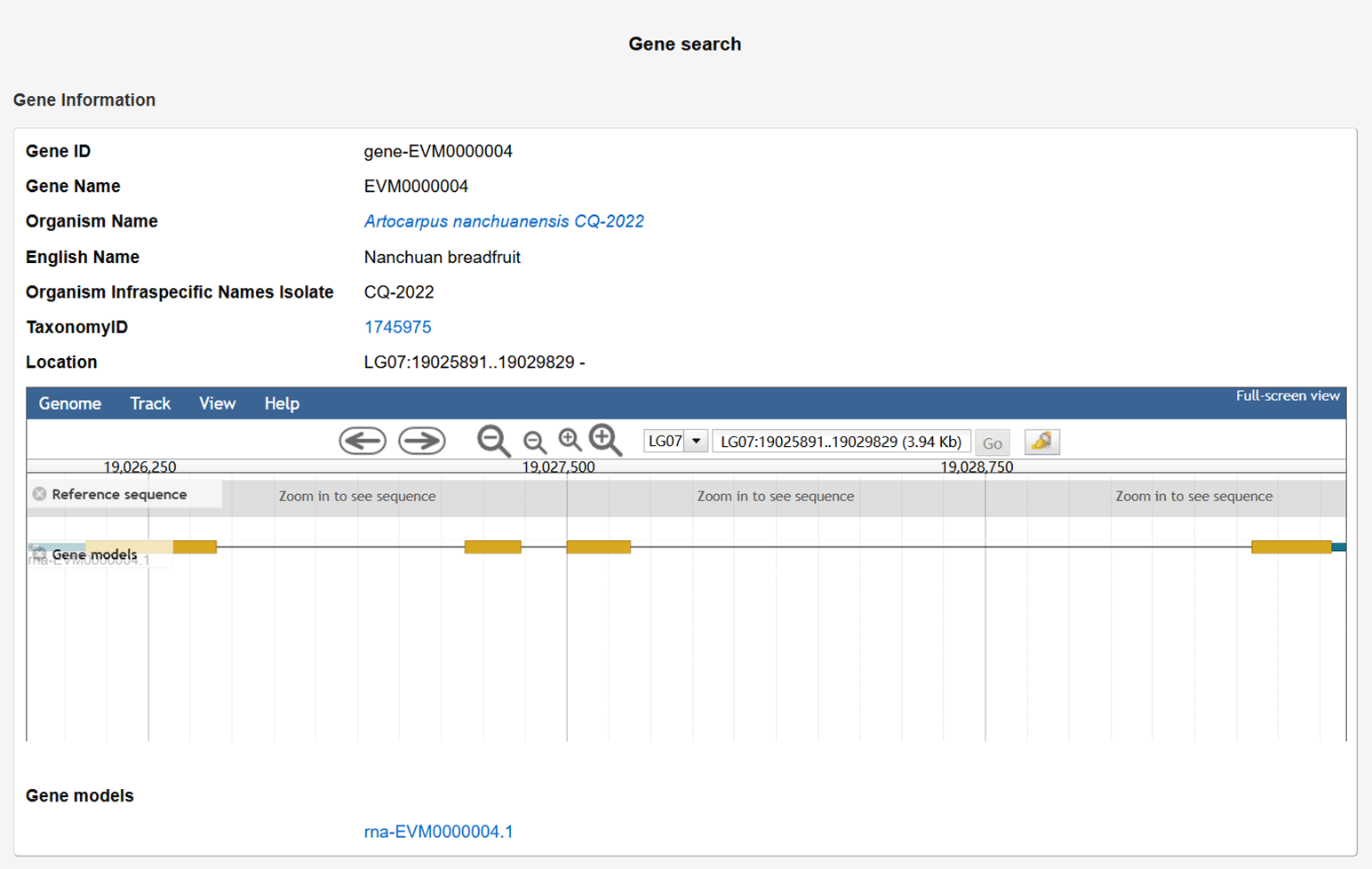Pan the genome view left

coord(363,441)
